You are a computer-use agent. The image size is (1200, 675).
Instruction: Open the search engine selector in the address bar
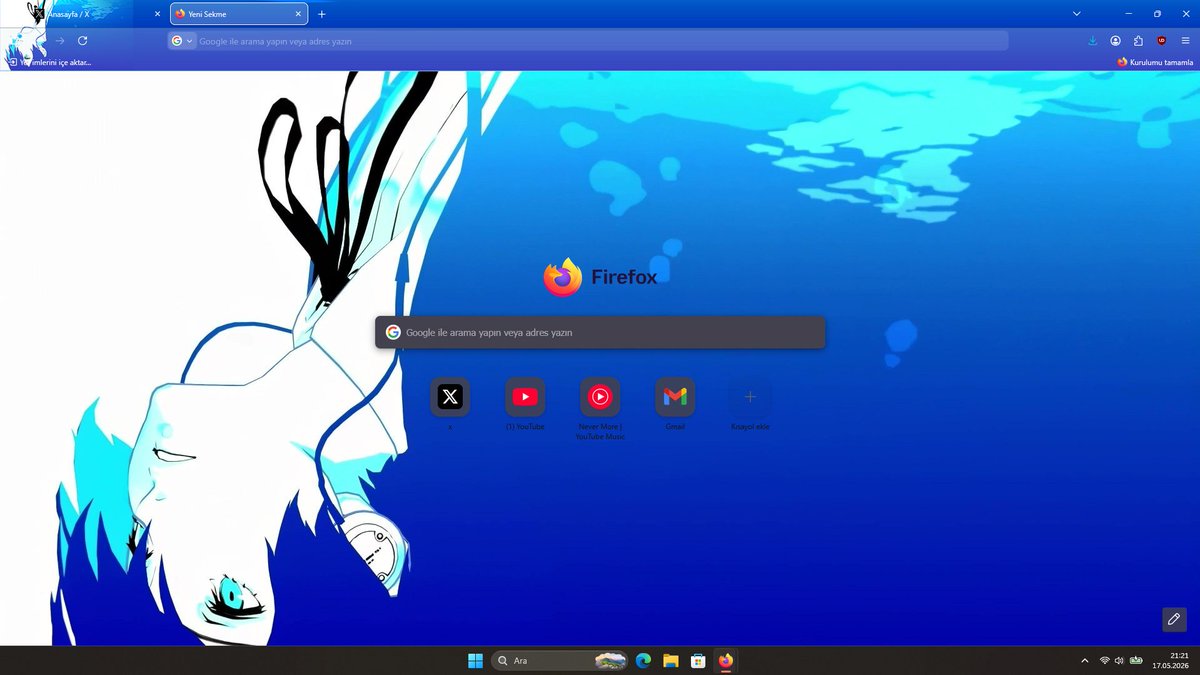(182, 41)
